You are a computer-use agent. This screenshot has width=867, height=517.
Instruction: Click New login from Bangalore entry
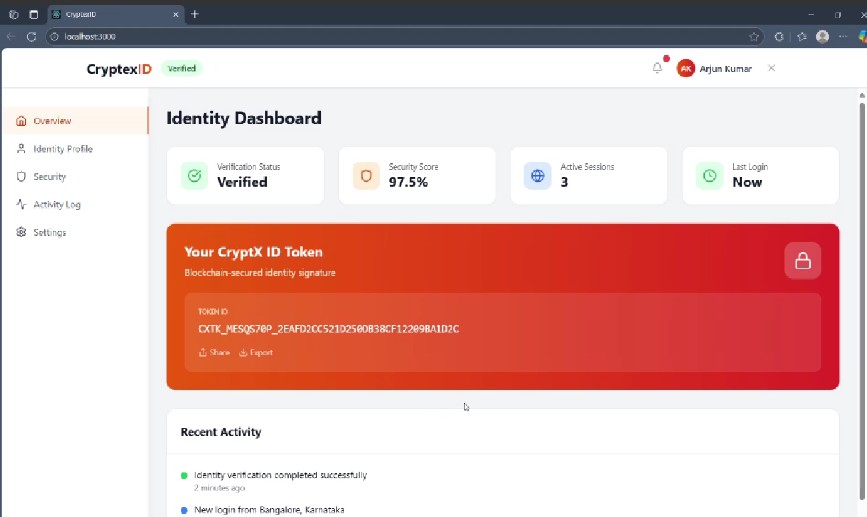point(269,510)
